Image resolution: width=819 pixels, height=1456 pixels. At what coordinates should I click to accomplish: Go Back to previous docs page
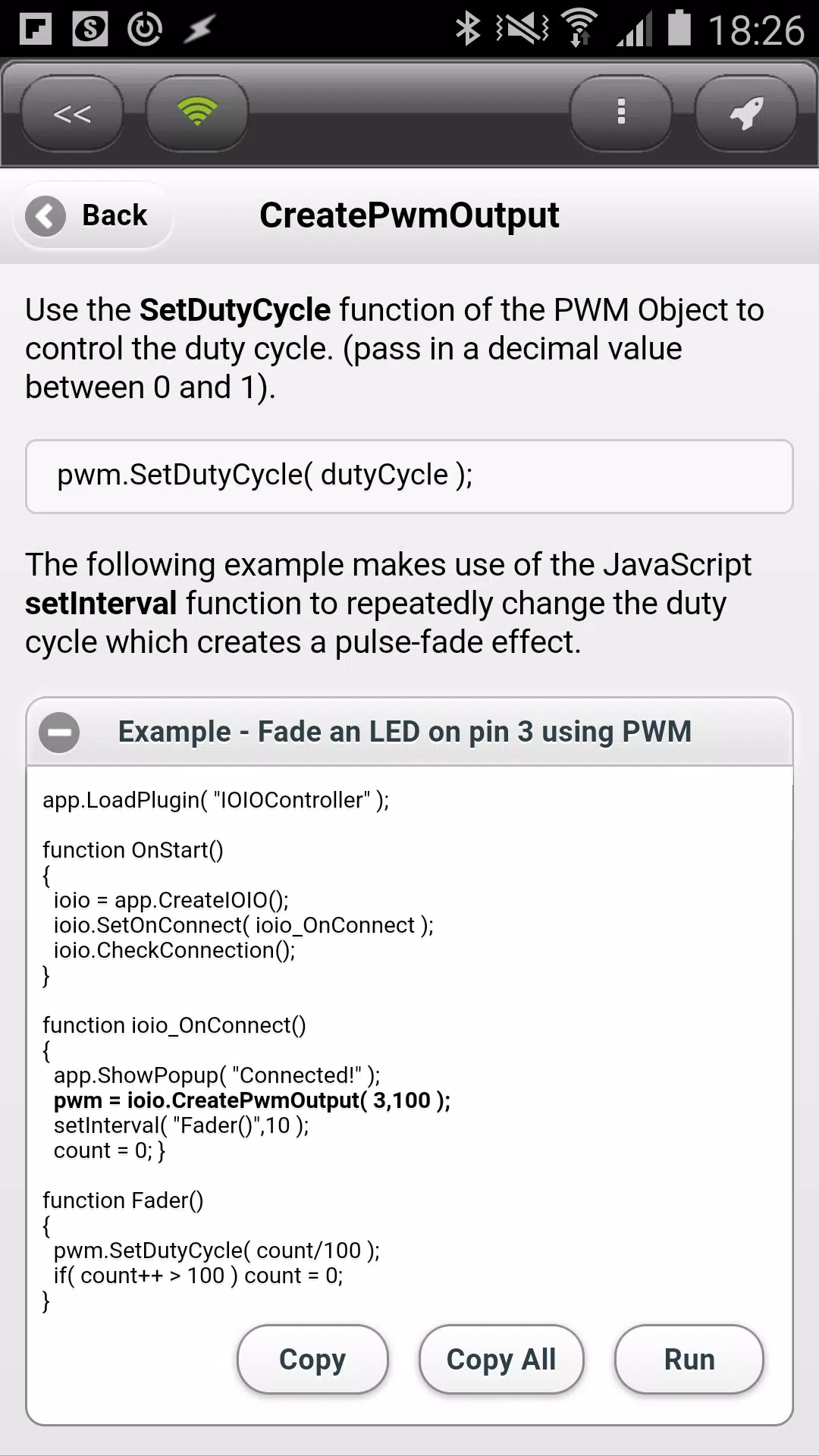(94, 216)
